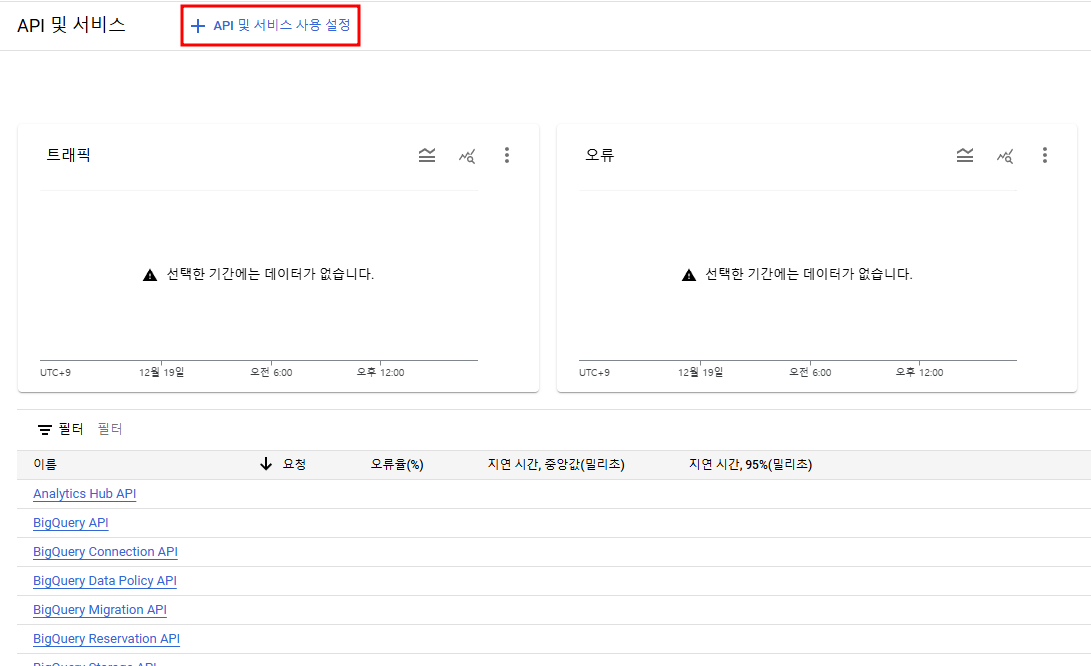Click the 필터 filter icon
The image size is (1091, 666).
coord(45,429)
